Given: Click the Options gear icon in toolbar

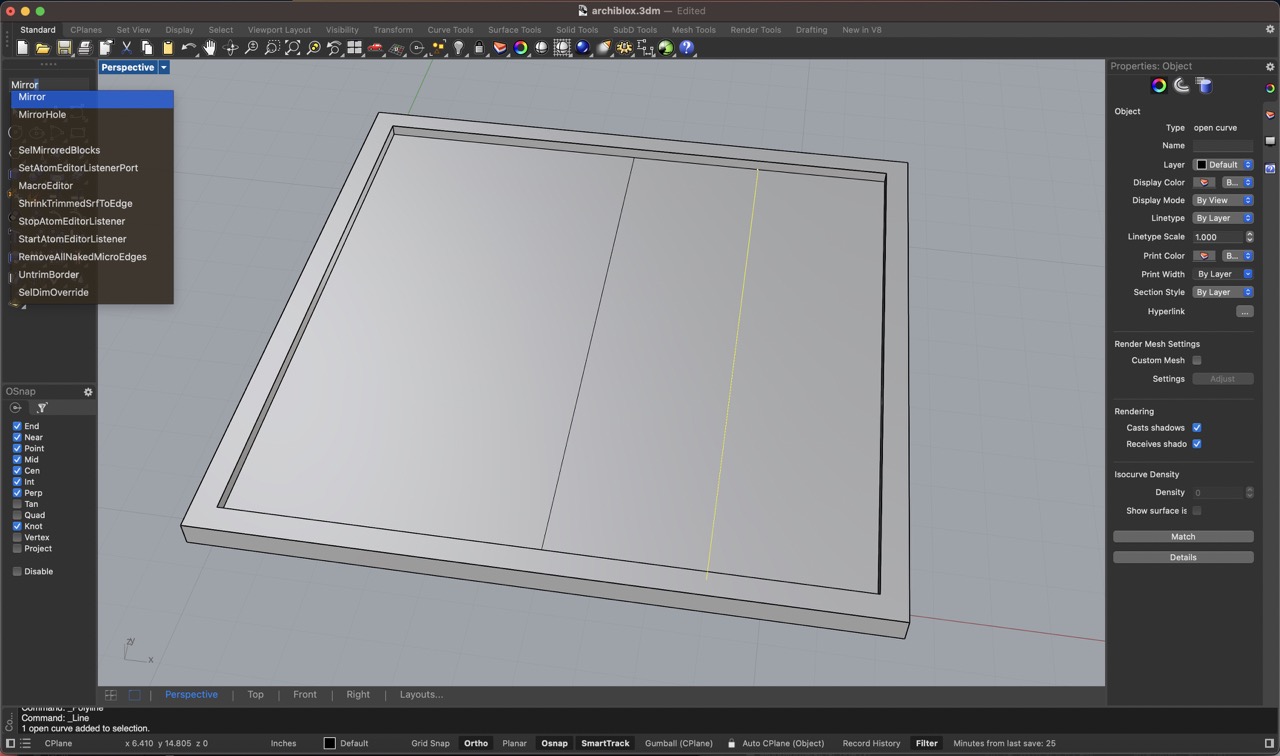Looking at the screenshot, I should click(x=624, y=48).
